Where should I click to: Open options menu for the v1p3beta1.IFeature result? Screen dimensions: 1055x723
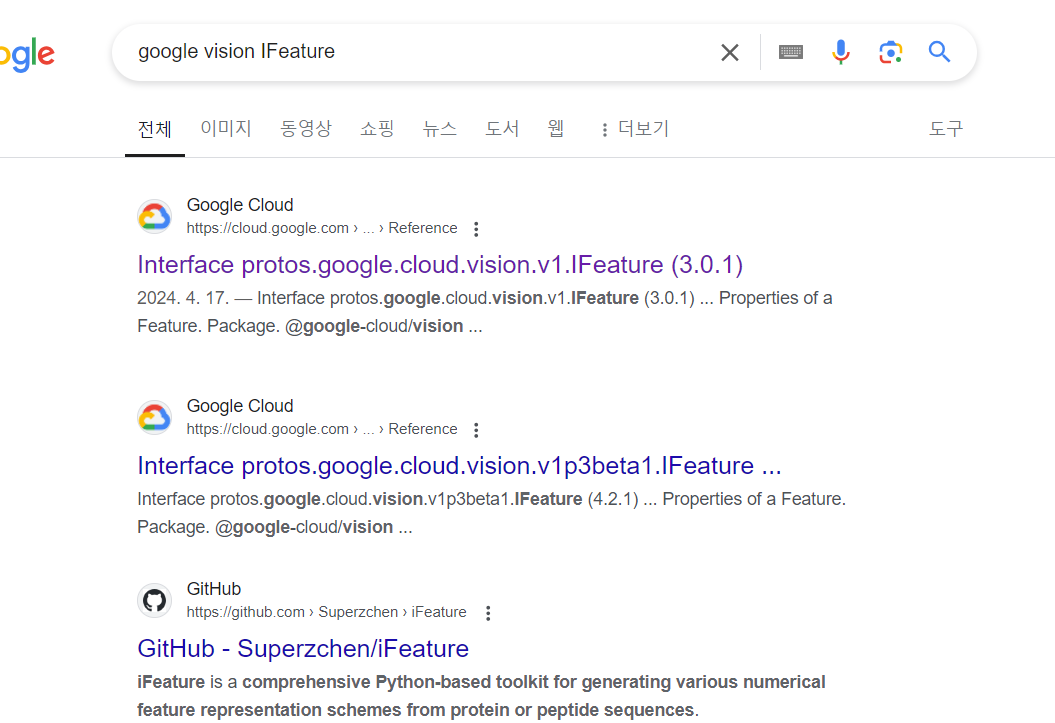[x=476, y=430]
